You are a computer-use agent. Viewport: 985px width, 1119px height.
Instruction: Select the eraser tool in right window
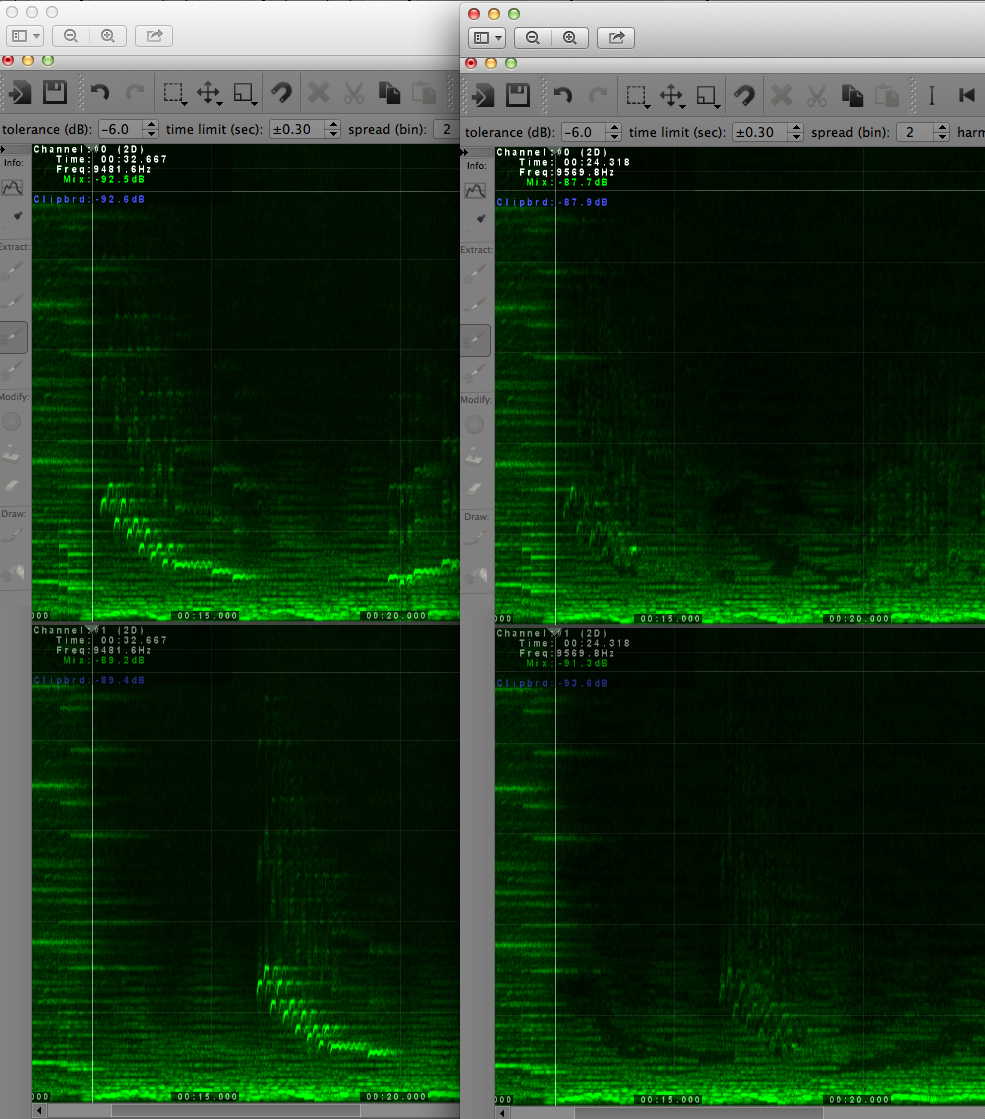pyautogui.click(x=475, y=489)
